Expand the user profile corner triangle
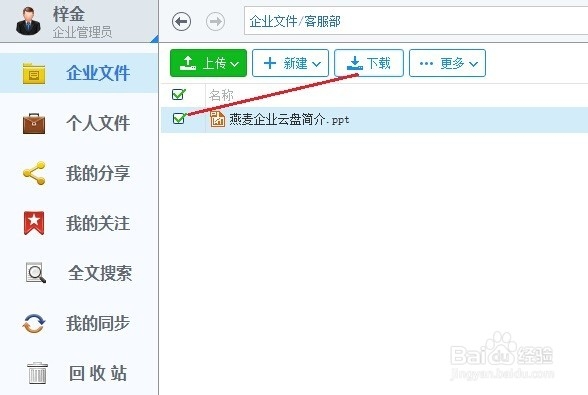Viewport: 588px width, 395px height. tap(155, 39)
